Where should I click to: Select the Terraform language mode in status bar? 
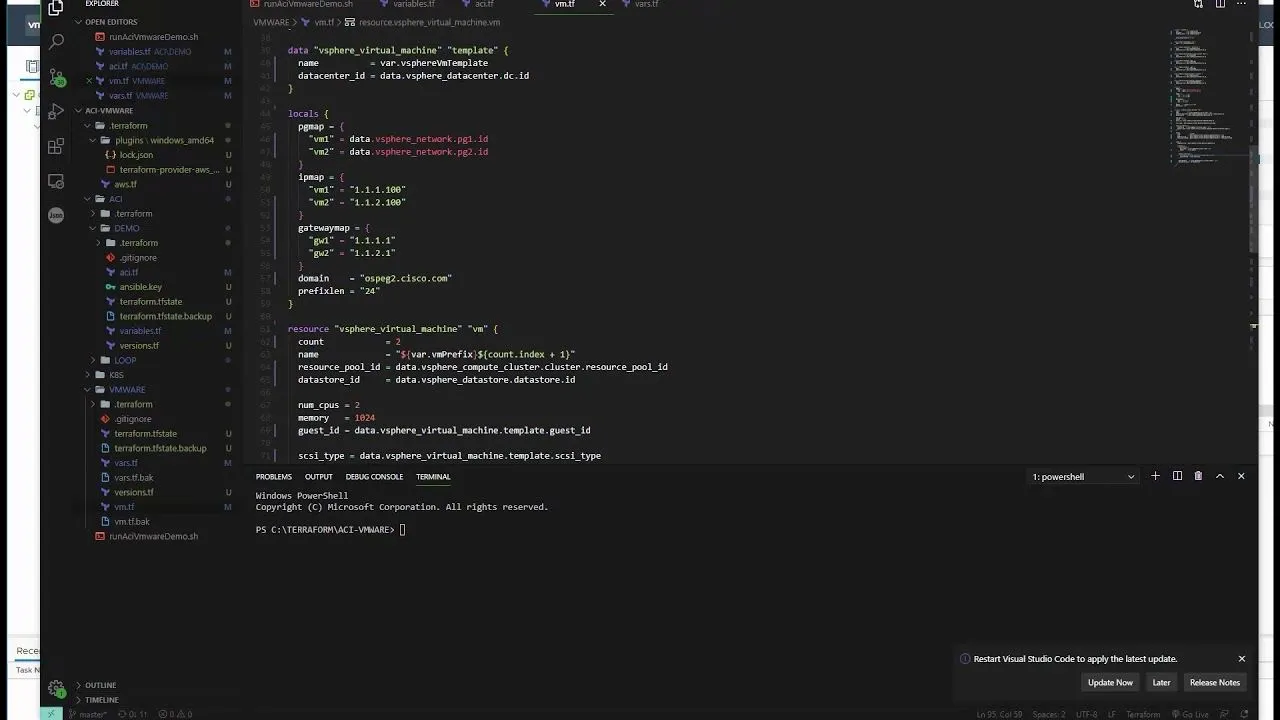tap(1142, 714)
